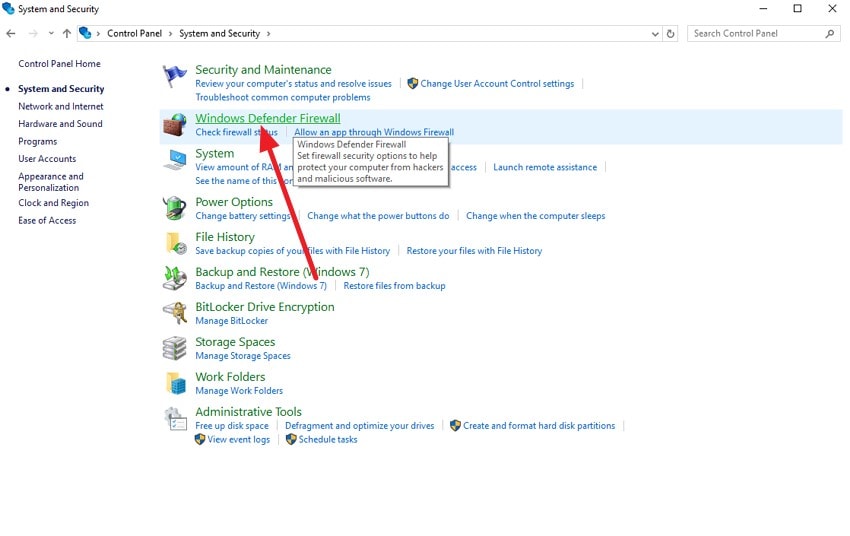Click shield icon beside Change User Account Control
Viewport: 850px width, 536px height.
[413, 83]
